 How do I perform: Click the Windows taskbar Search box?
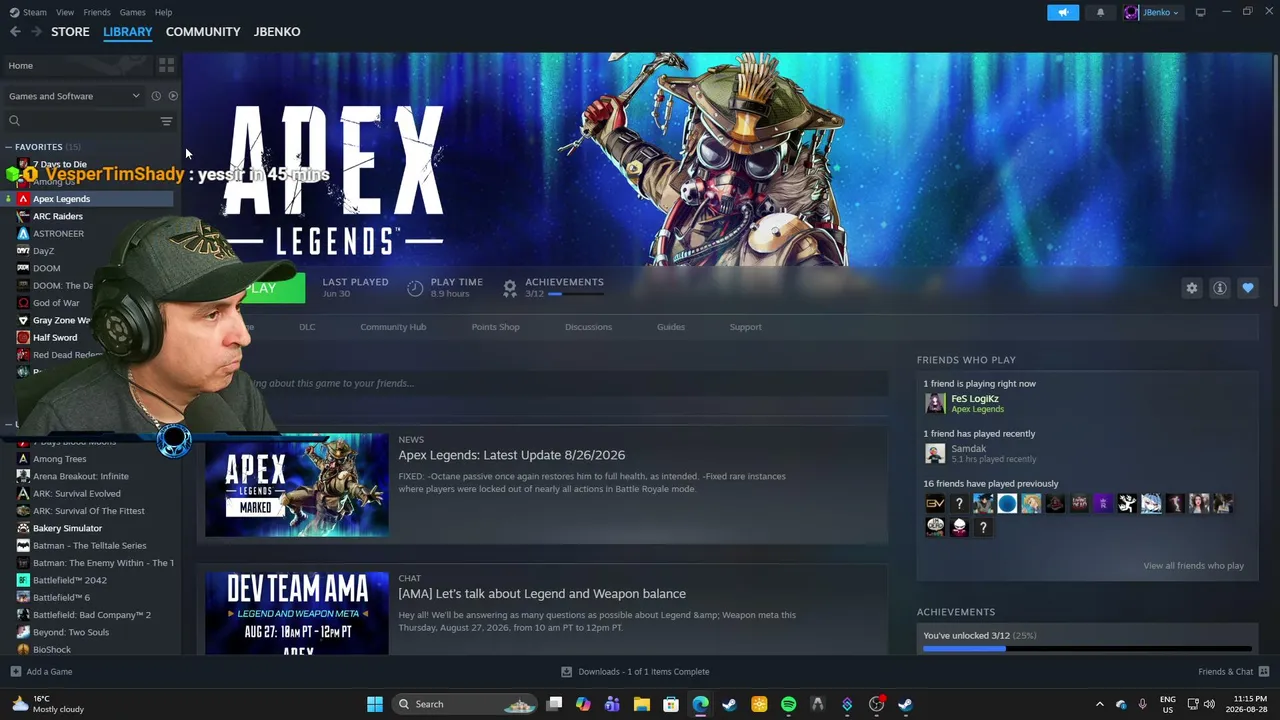point(466,704)
